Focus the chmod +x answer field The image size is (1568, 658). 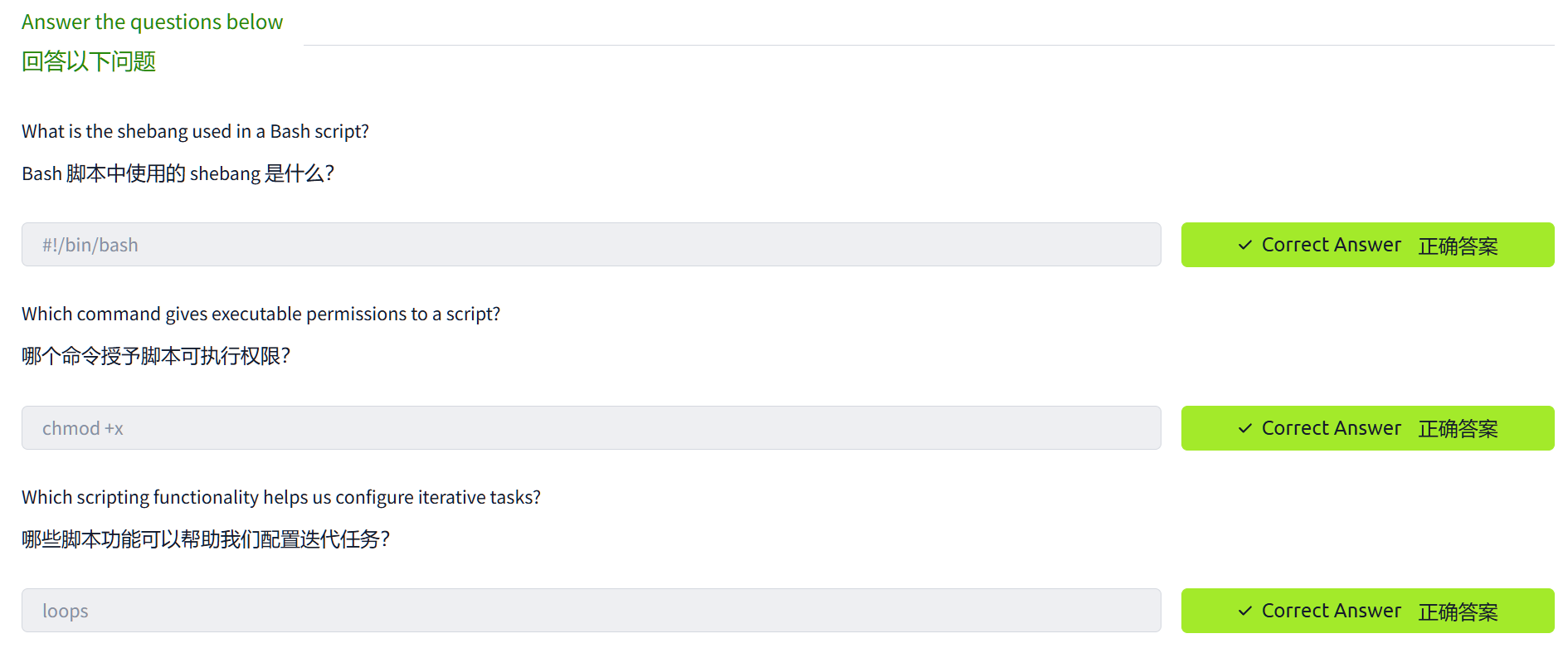coord(591,428)
